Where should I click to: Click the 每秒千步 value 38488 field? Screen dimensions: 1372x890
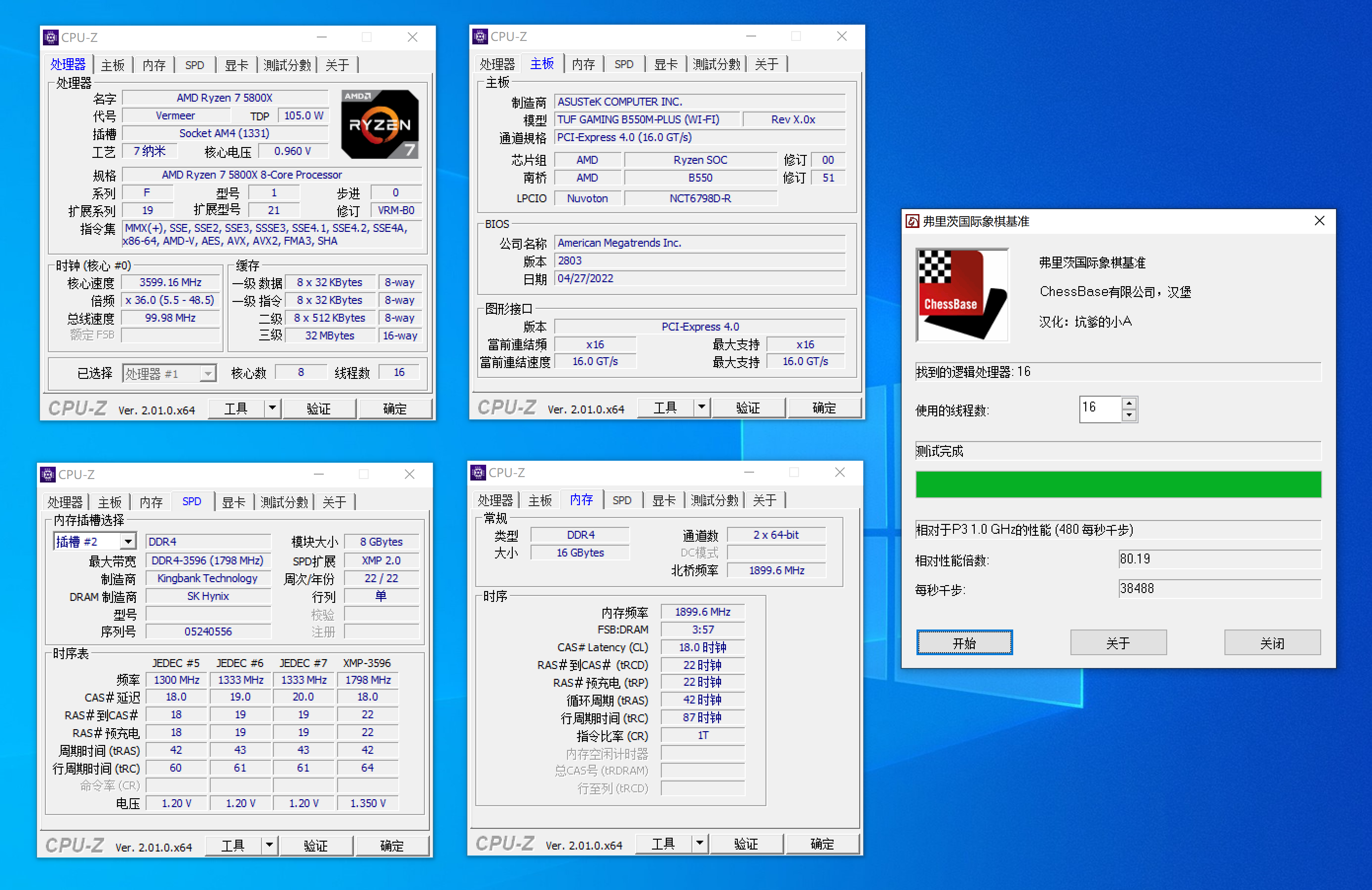(1220, 589)
